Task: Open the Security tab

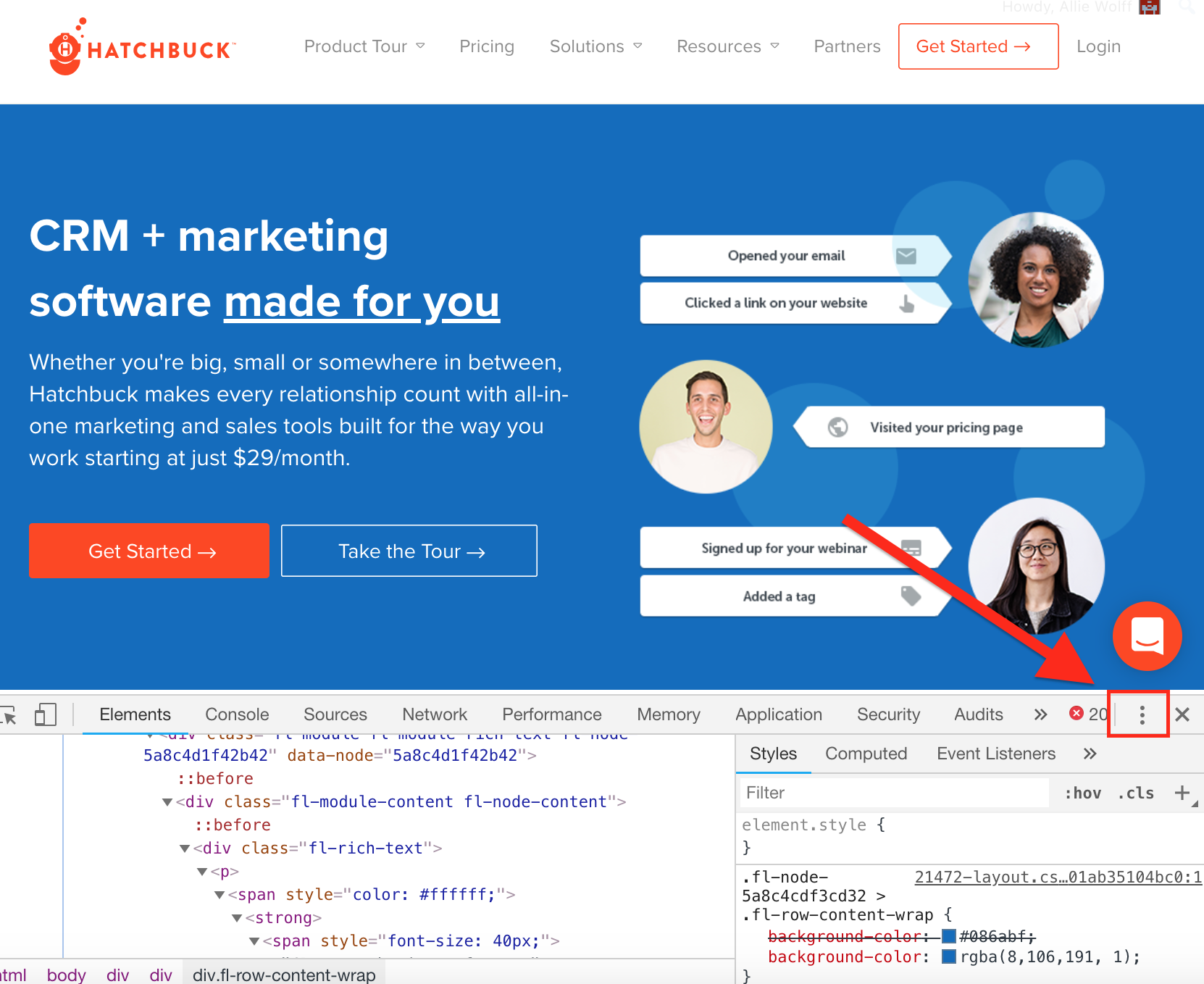Action: [x=888, y=714]
